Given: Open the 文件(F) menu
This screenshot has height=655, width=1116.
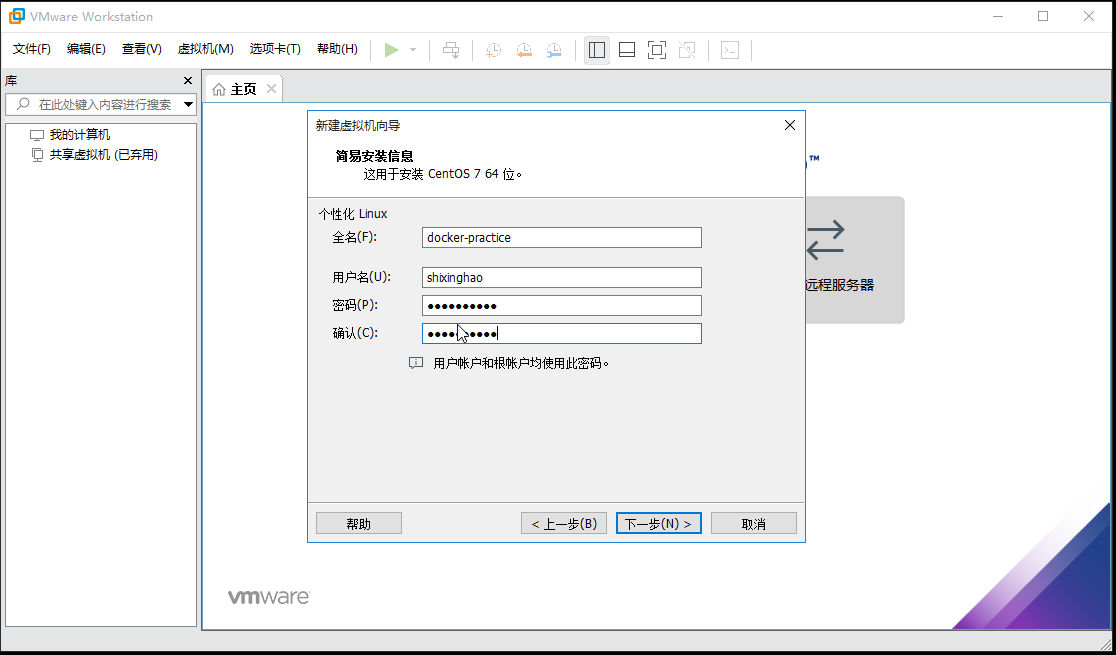Looking at the screenshot, I should coord(32,49).
